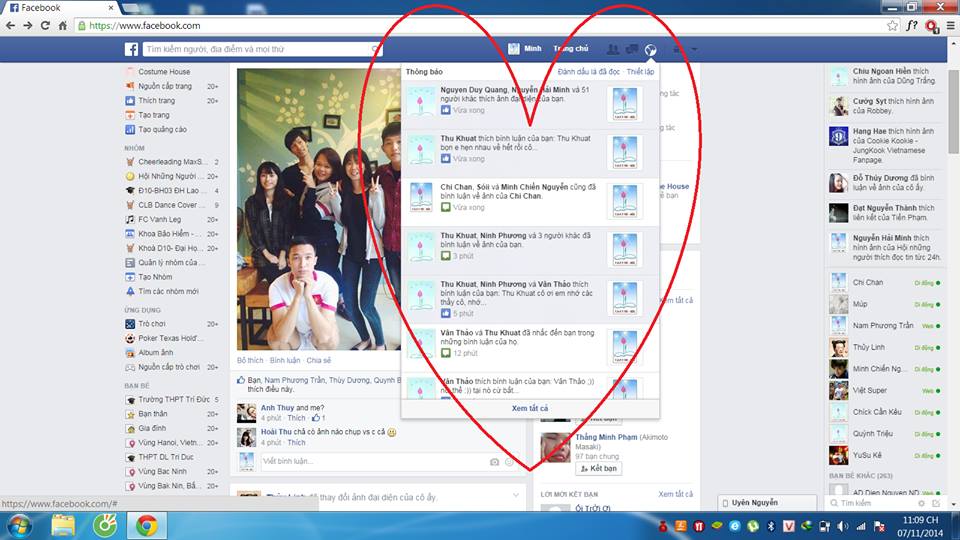Click the search magnifier icon

375,49
